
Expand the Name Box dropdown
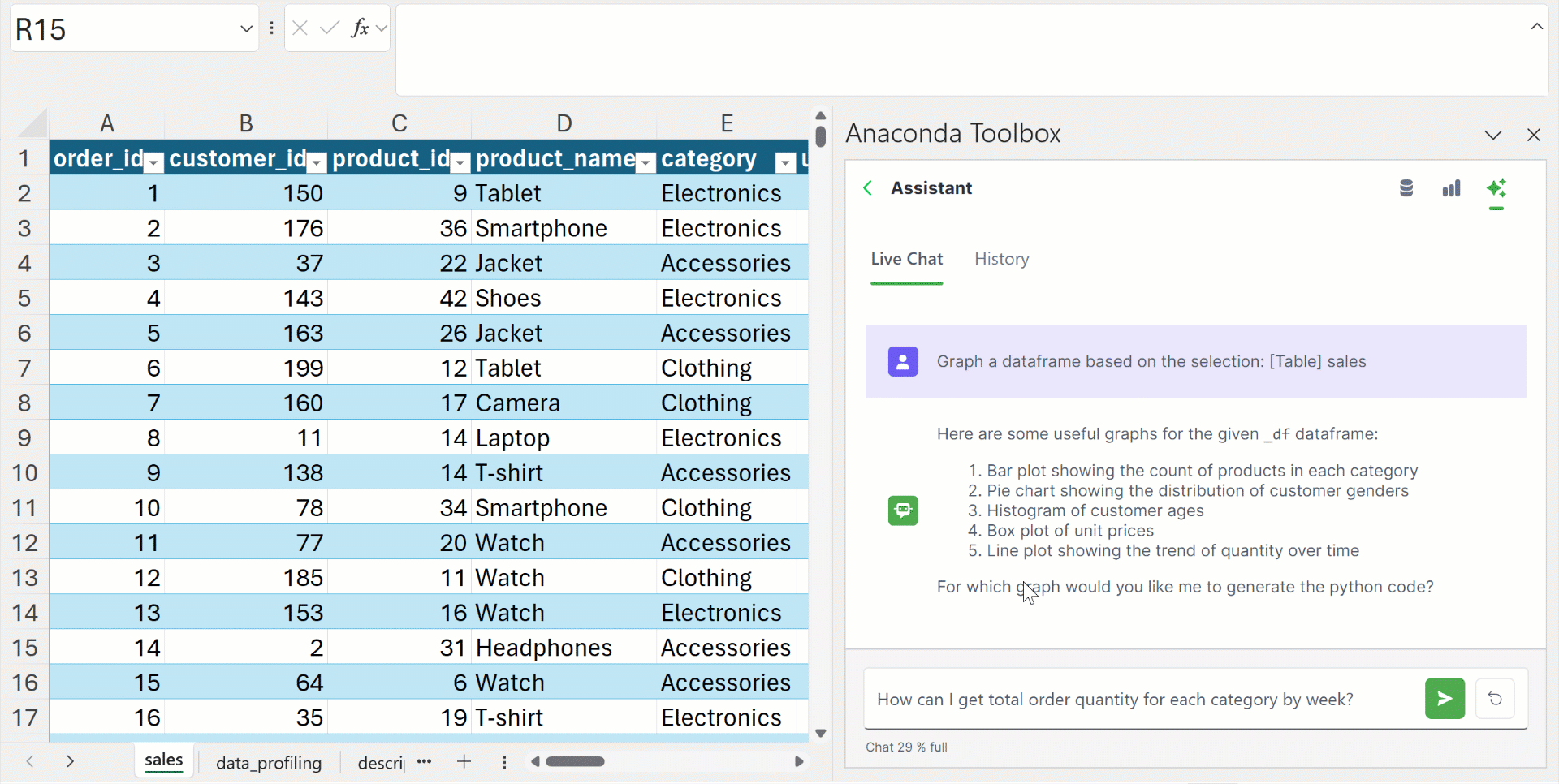click(246, 29)
